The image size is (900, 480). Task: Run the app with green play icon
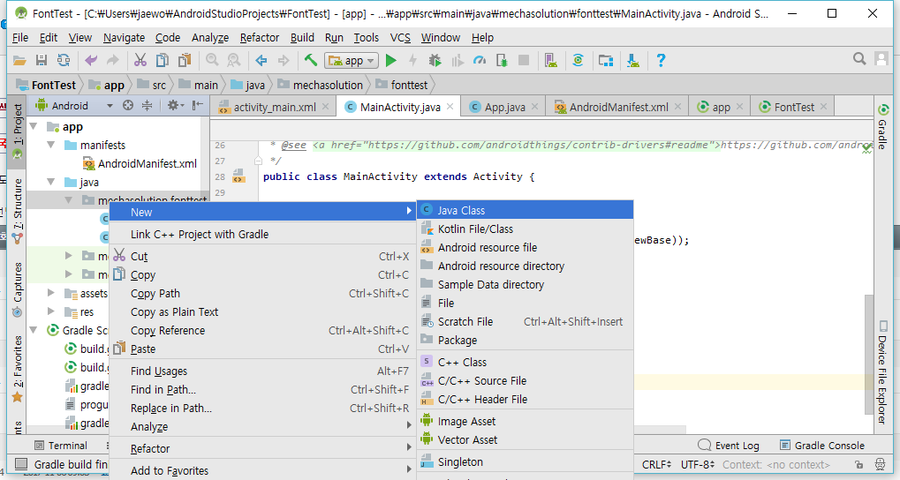tap(391, 60)
